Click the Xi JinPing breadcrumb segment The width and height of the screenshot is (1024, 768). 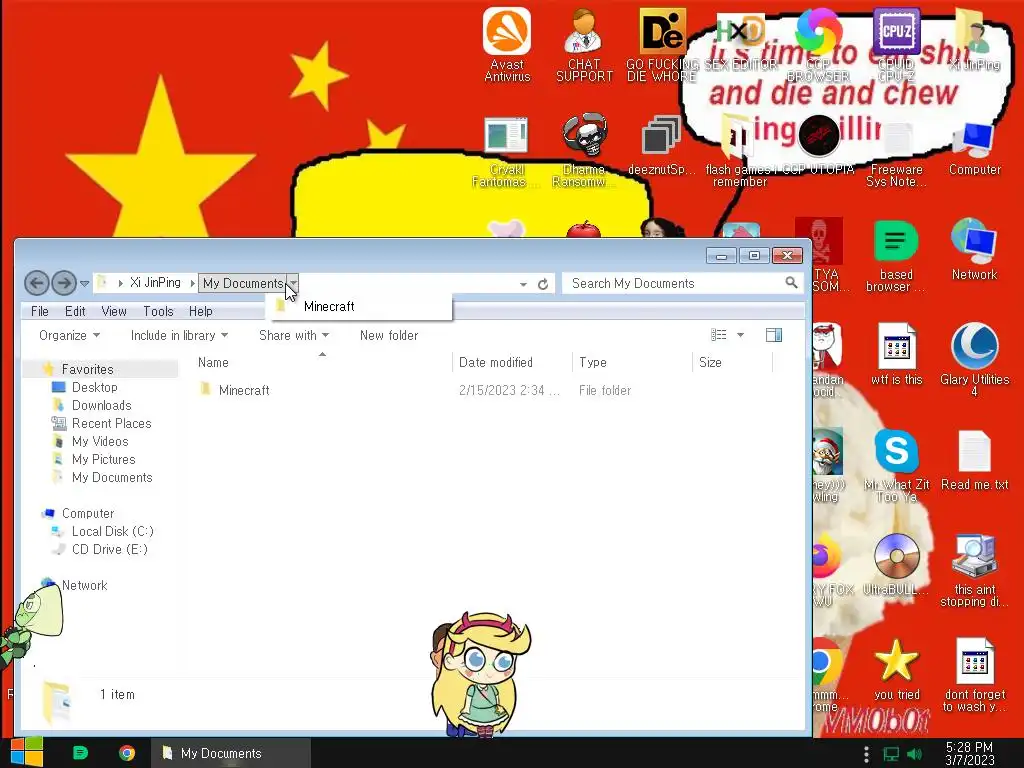155,283
